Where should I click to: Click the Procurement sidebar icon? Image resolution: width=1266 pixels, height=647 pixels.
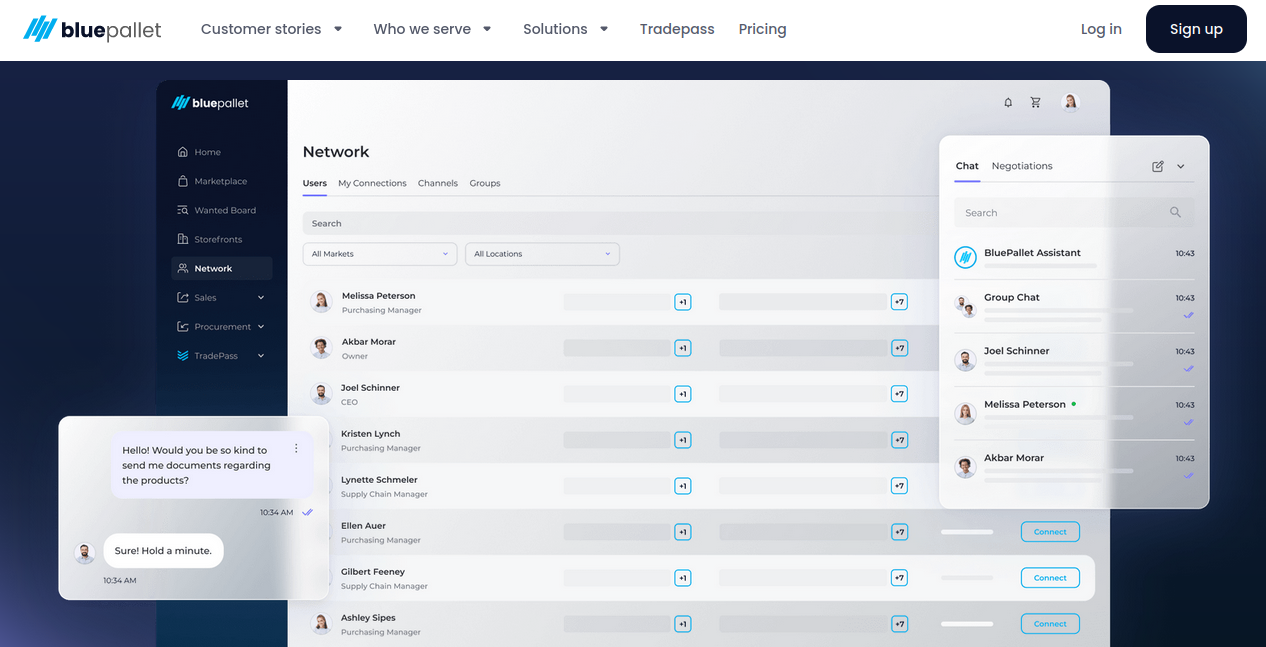pyautogui.click(x=183, y=326)
